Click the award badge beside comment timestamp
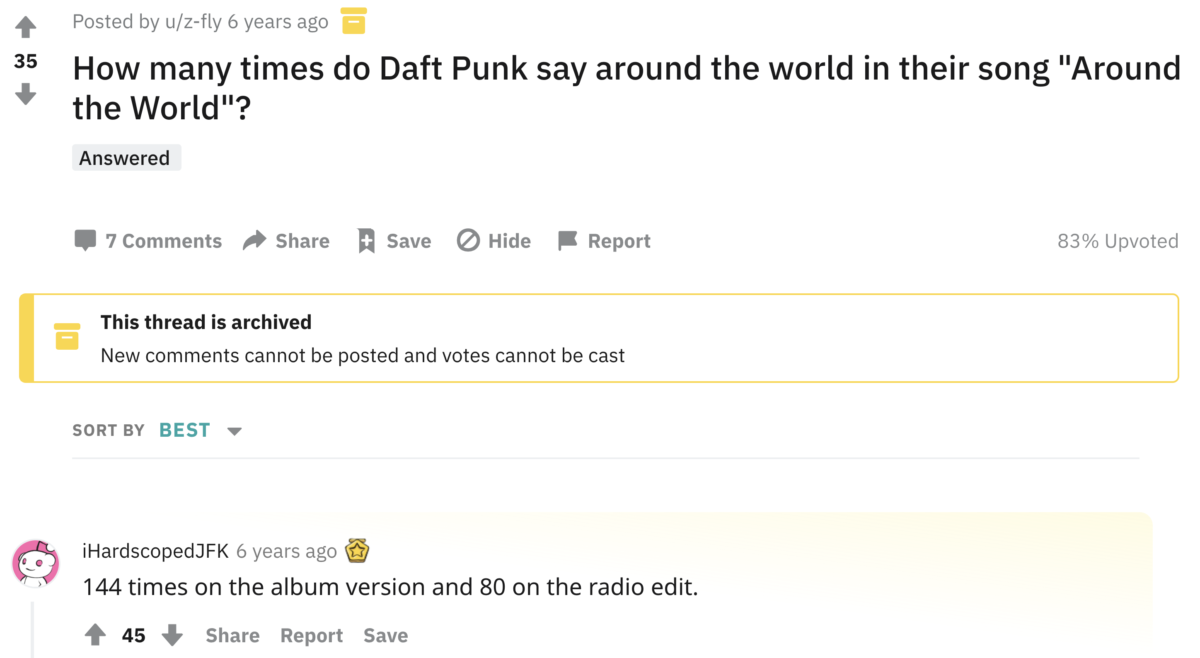1200x658 pixels. (x=357, y=550)
